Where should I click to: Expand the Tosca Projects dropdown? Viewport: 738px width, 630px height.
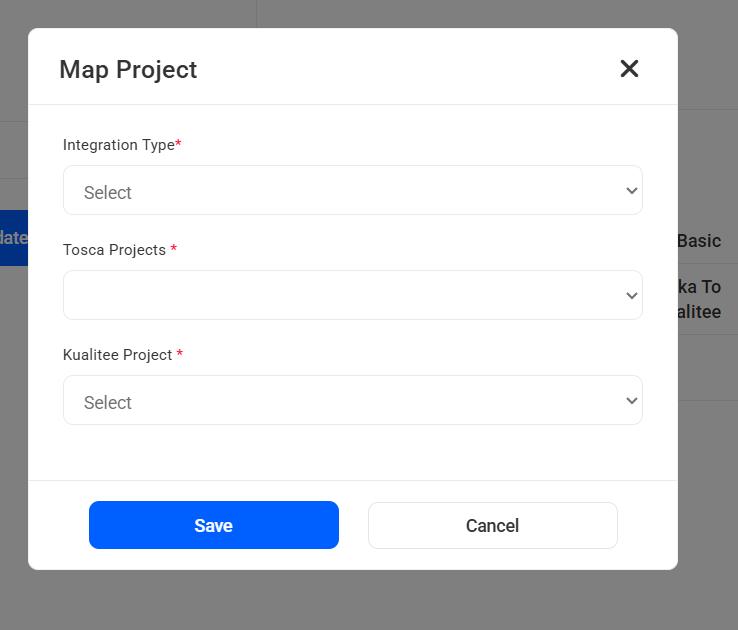352,295
